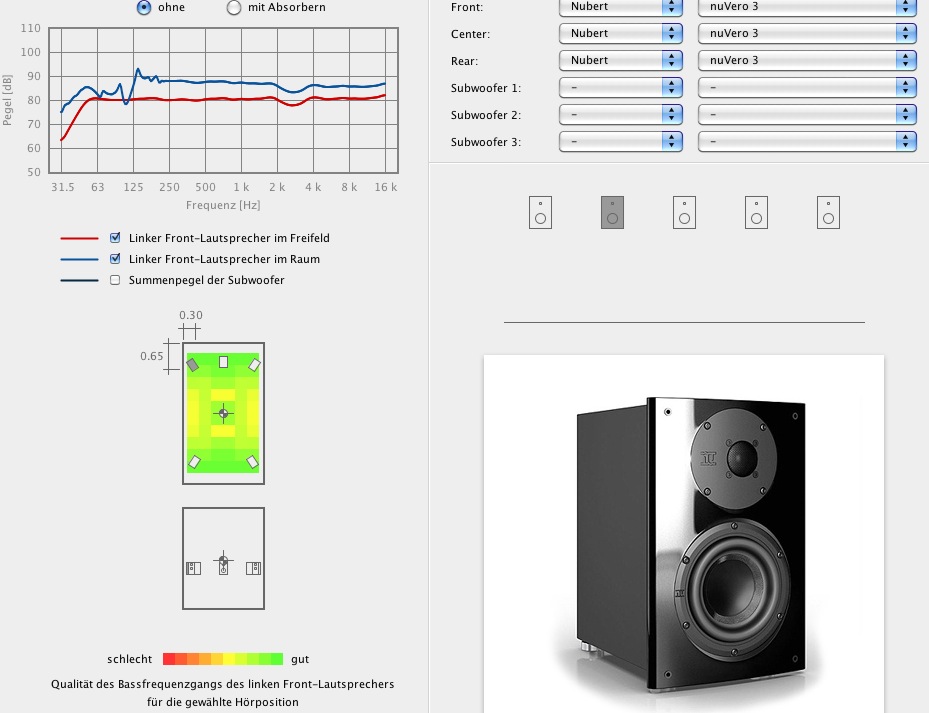Click the nuVero 3 speaker product image
Image resolution: width=929 pixels, height=713 pixels.
[683, 540]
